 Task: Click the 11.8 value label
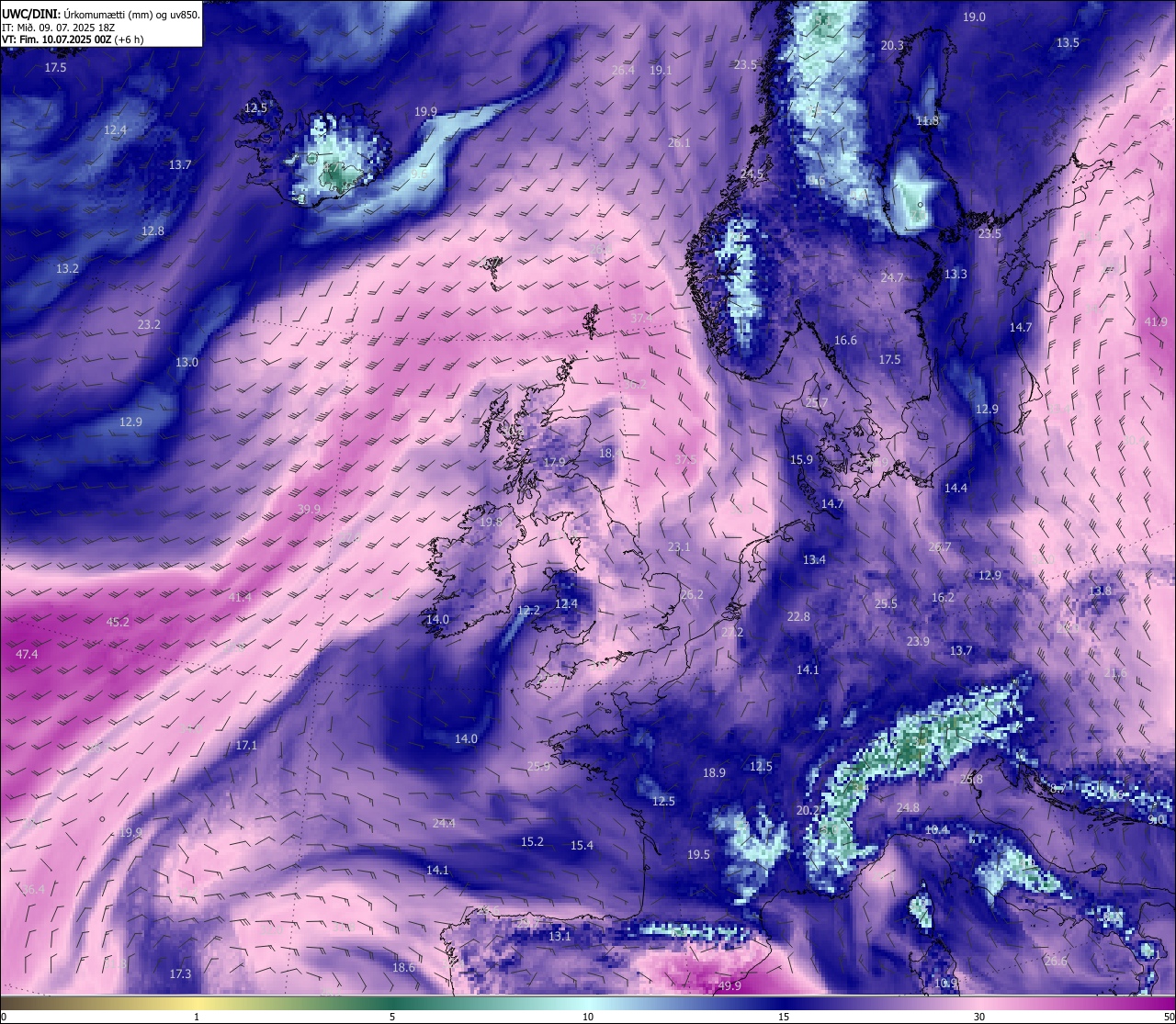(927, 120)
